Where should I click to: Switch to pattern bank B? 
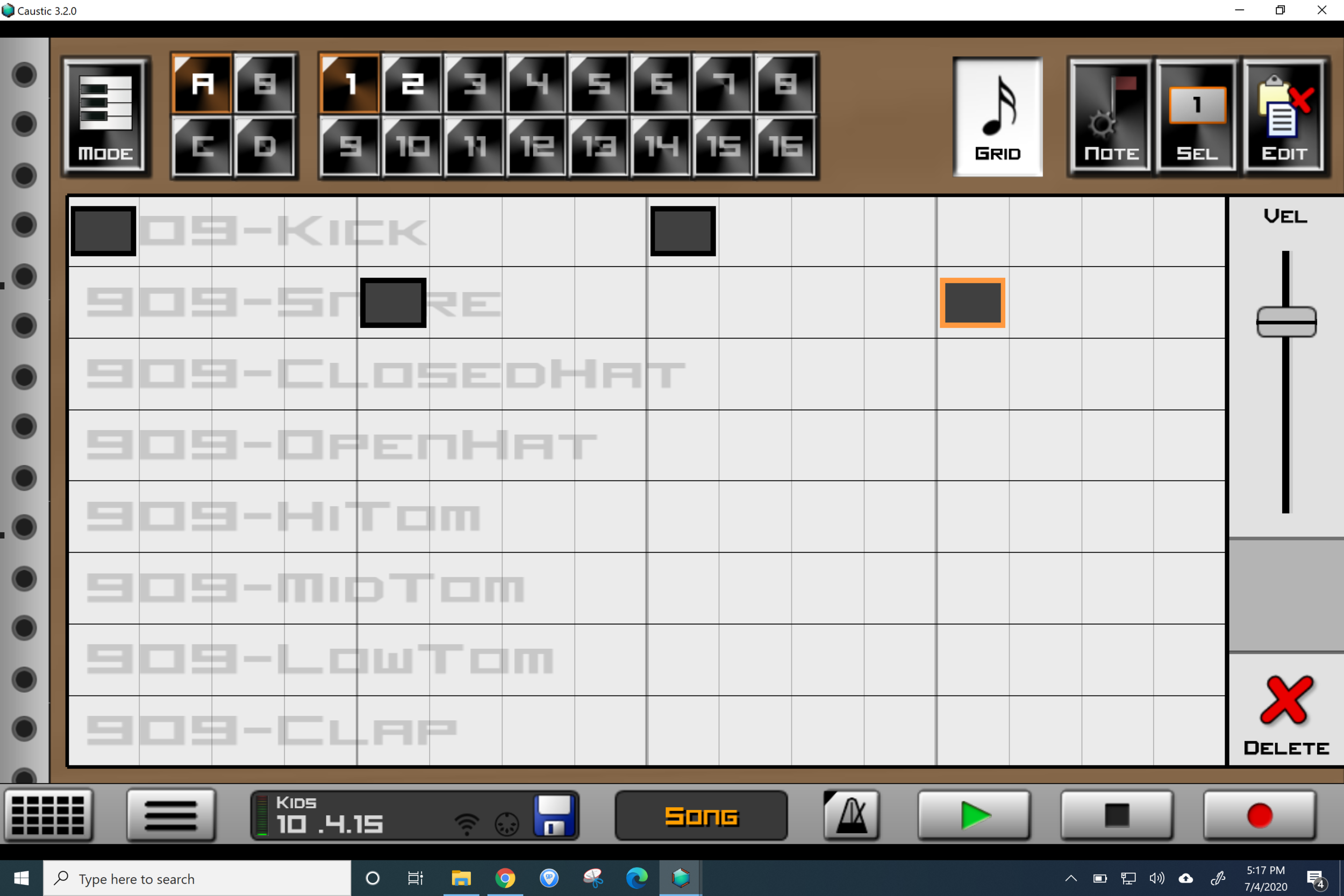pos(264,84)
